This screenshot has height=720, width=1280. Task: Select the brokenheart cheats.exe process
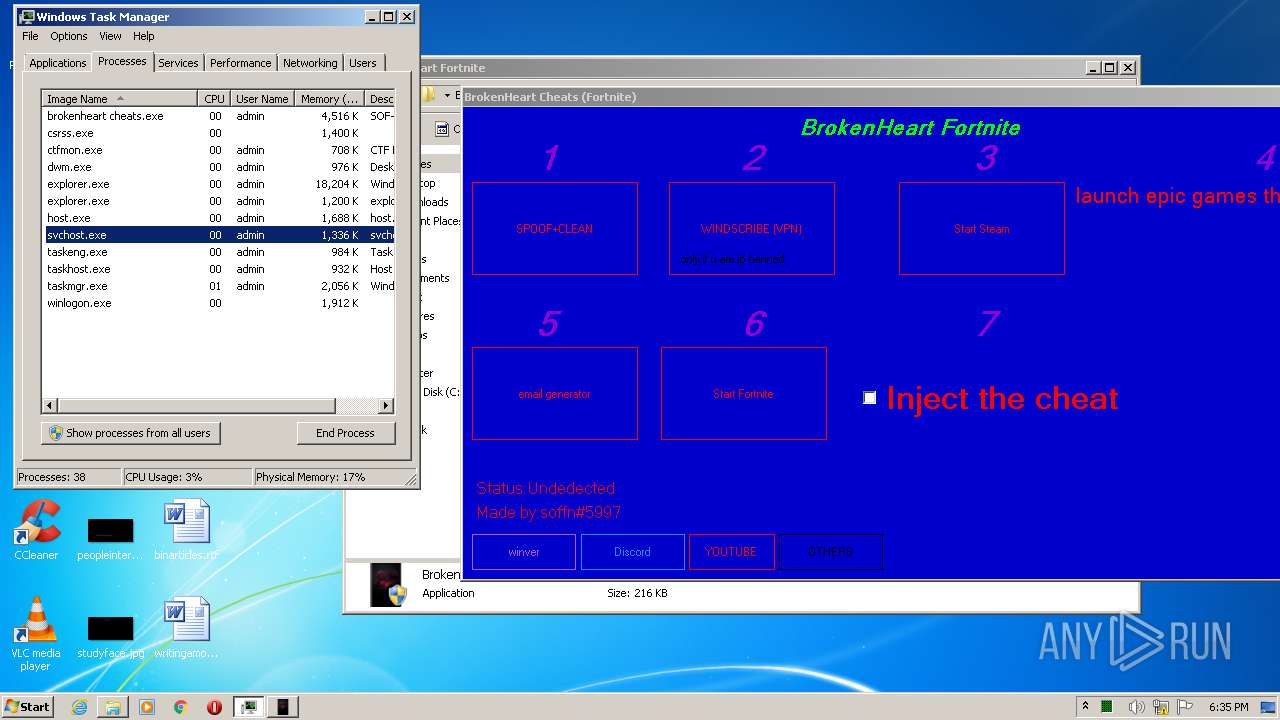[218, 116]
